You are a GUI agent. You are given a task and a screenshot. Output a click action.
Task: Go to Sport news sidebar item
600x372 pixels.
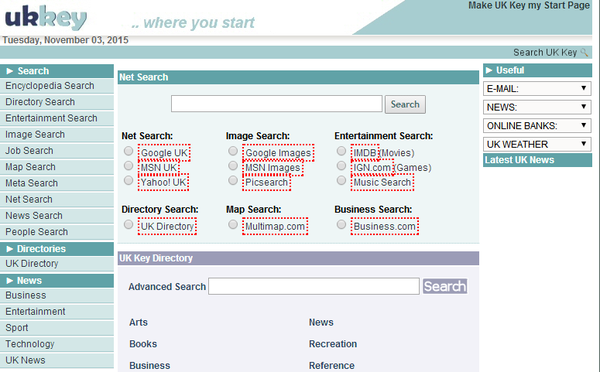(57, 328)
